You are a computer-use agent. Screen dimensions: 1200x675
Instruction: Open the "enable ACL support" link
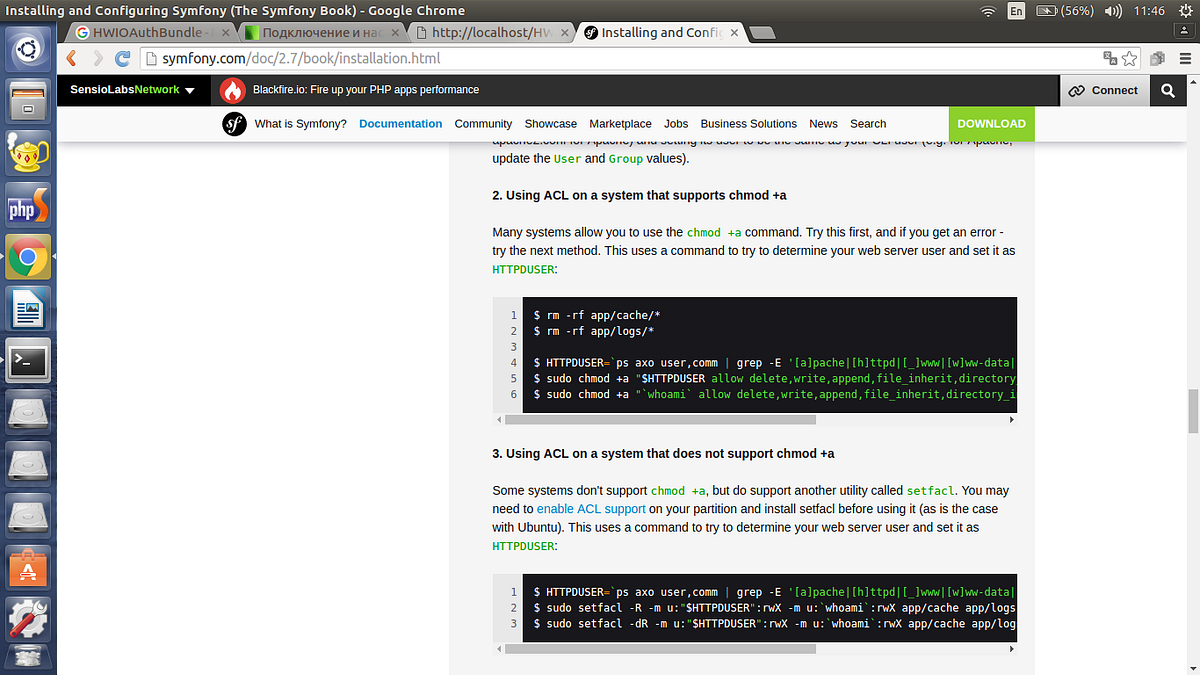[590, 509]
